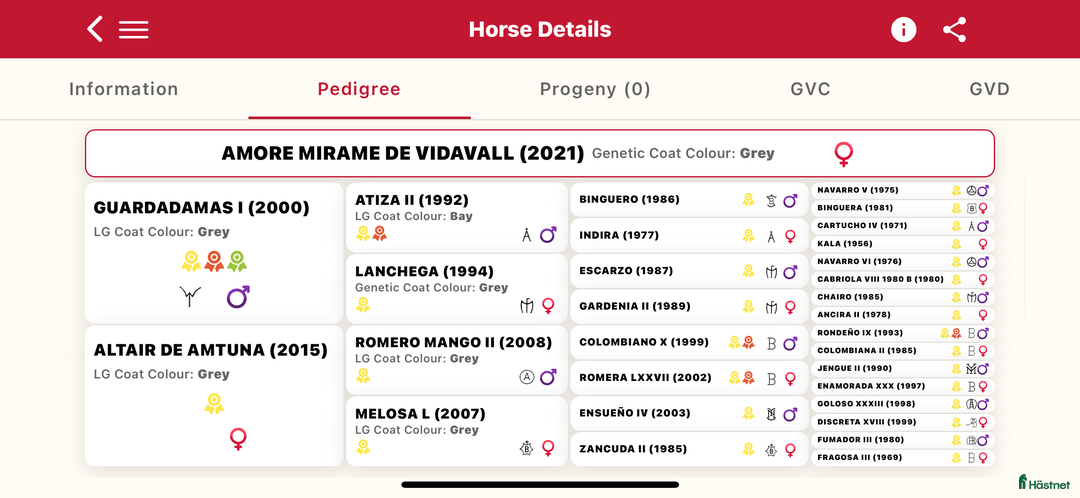Tap the share icon
This screenshot has width=1080, height=498.
[955, 30]
